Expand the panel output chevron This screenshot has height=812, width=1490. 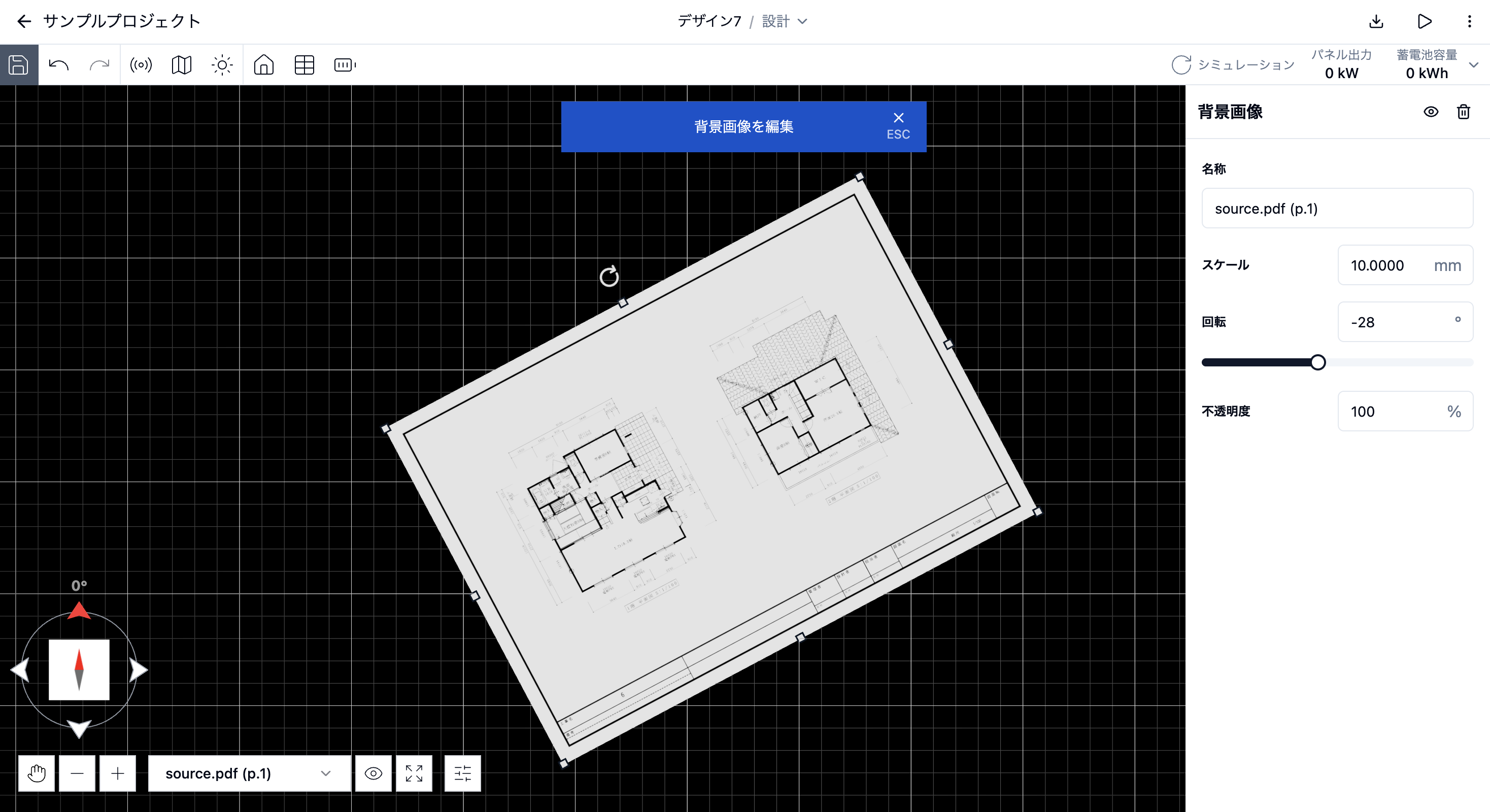[x=1474, y=65]
